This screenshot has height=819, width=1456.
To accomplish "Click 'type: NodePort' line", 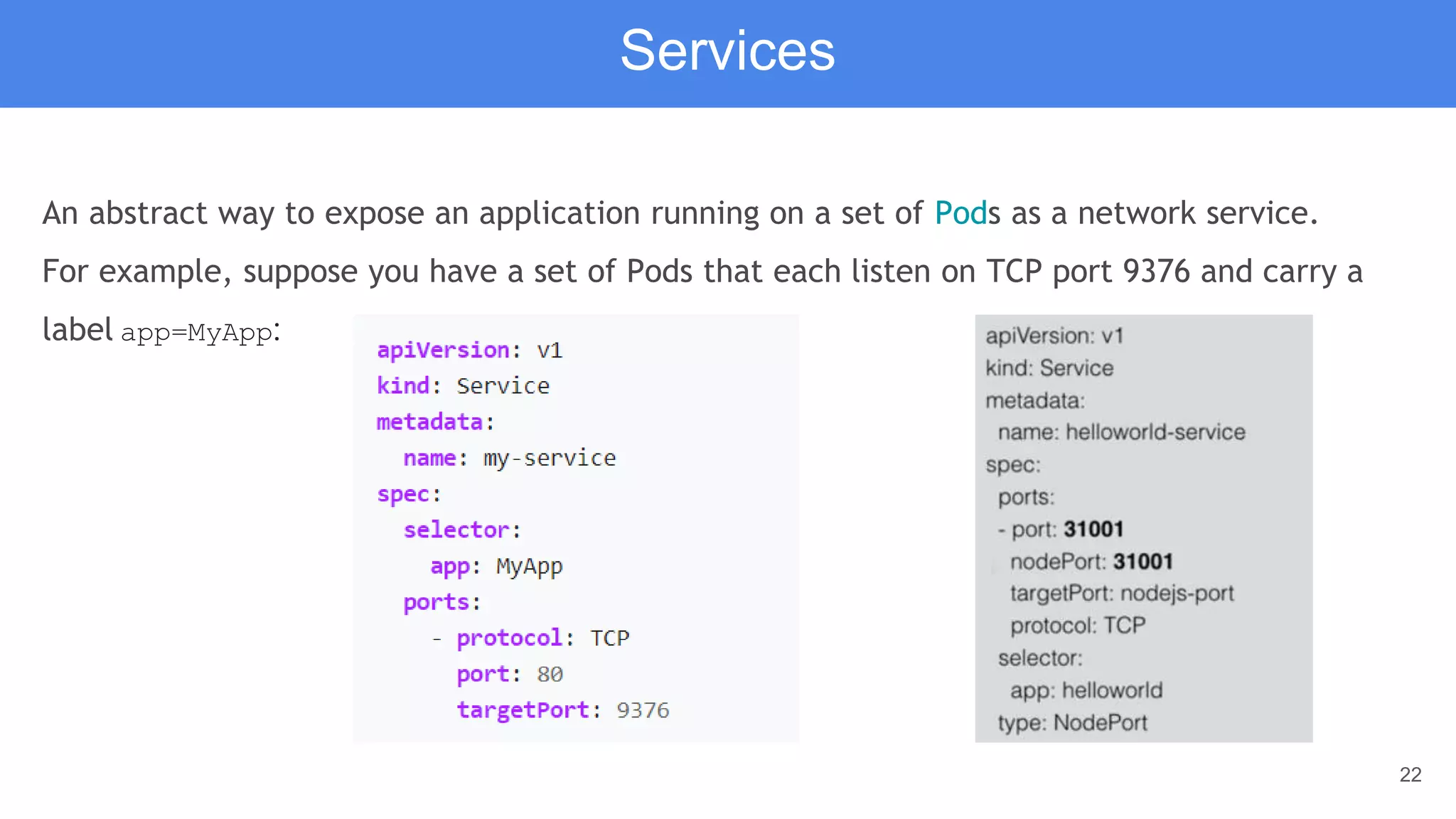I will (x=1072, y=723).
